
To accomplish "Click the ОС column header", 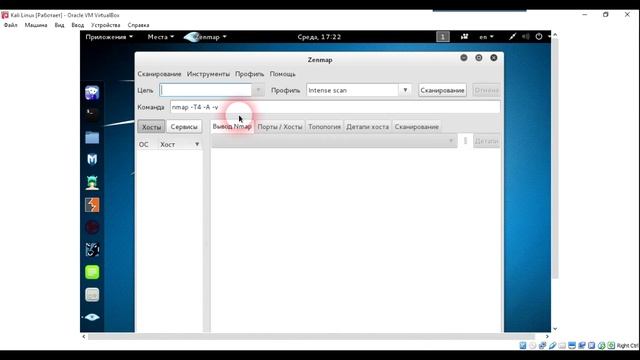I will pyautogui.click(x=144, y=144).
